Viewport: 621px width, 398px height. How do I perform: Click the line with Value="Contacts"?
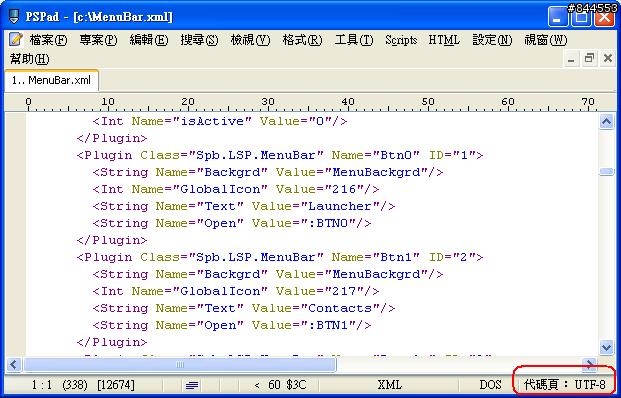coord(244,308)
